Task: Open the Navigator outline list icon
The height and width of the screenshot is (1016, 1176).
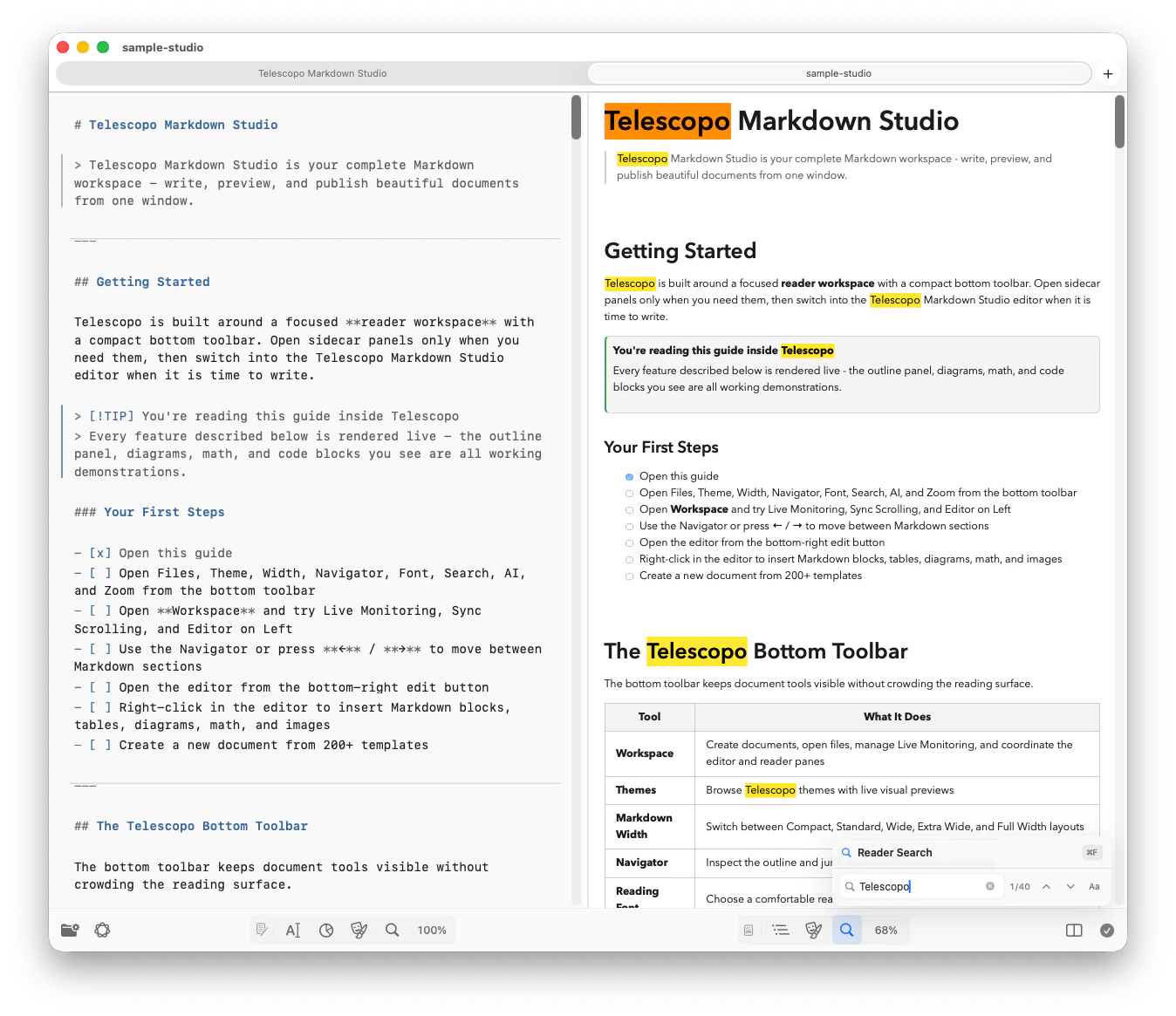Action: (x=781, y=930)
